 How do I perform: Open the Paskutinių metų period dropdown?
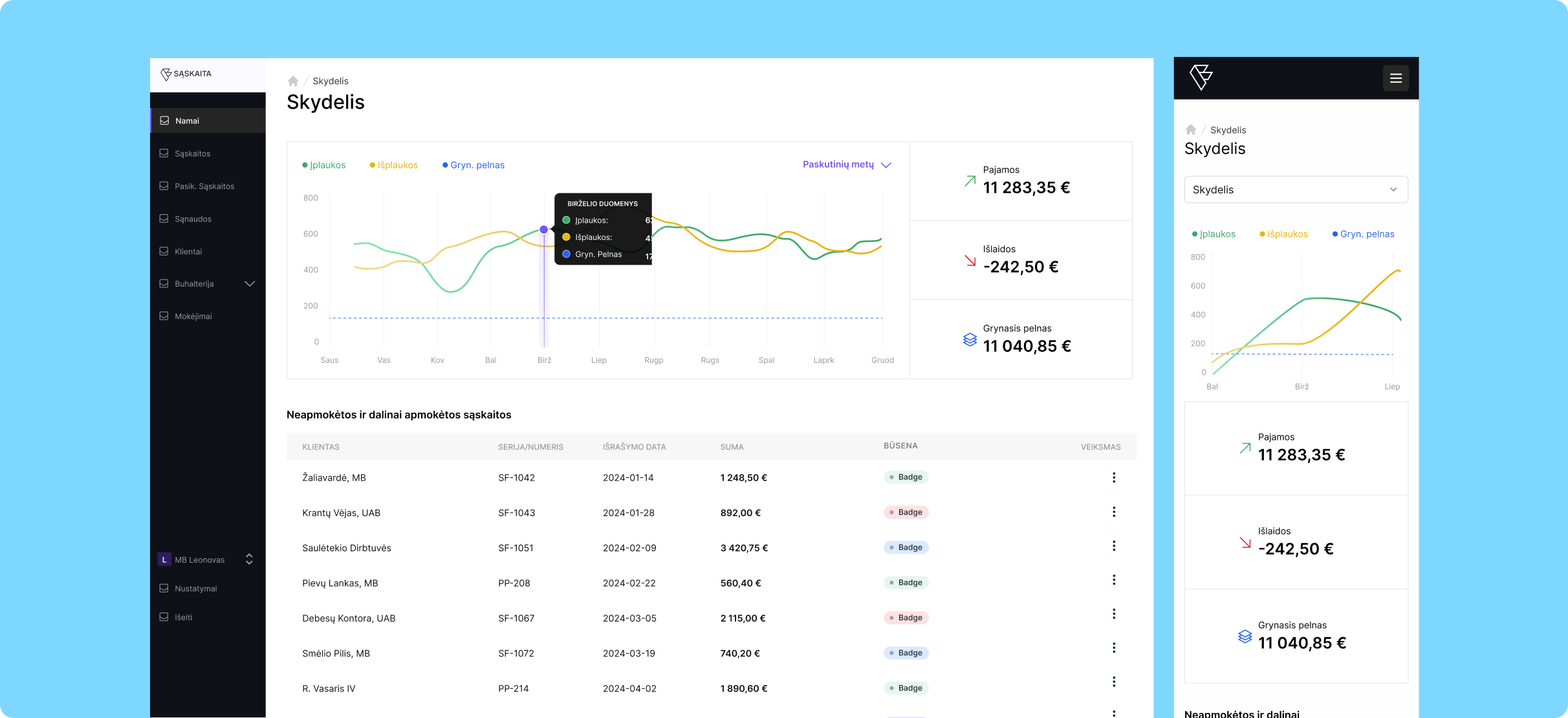[x=847, y=164]
